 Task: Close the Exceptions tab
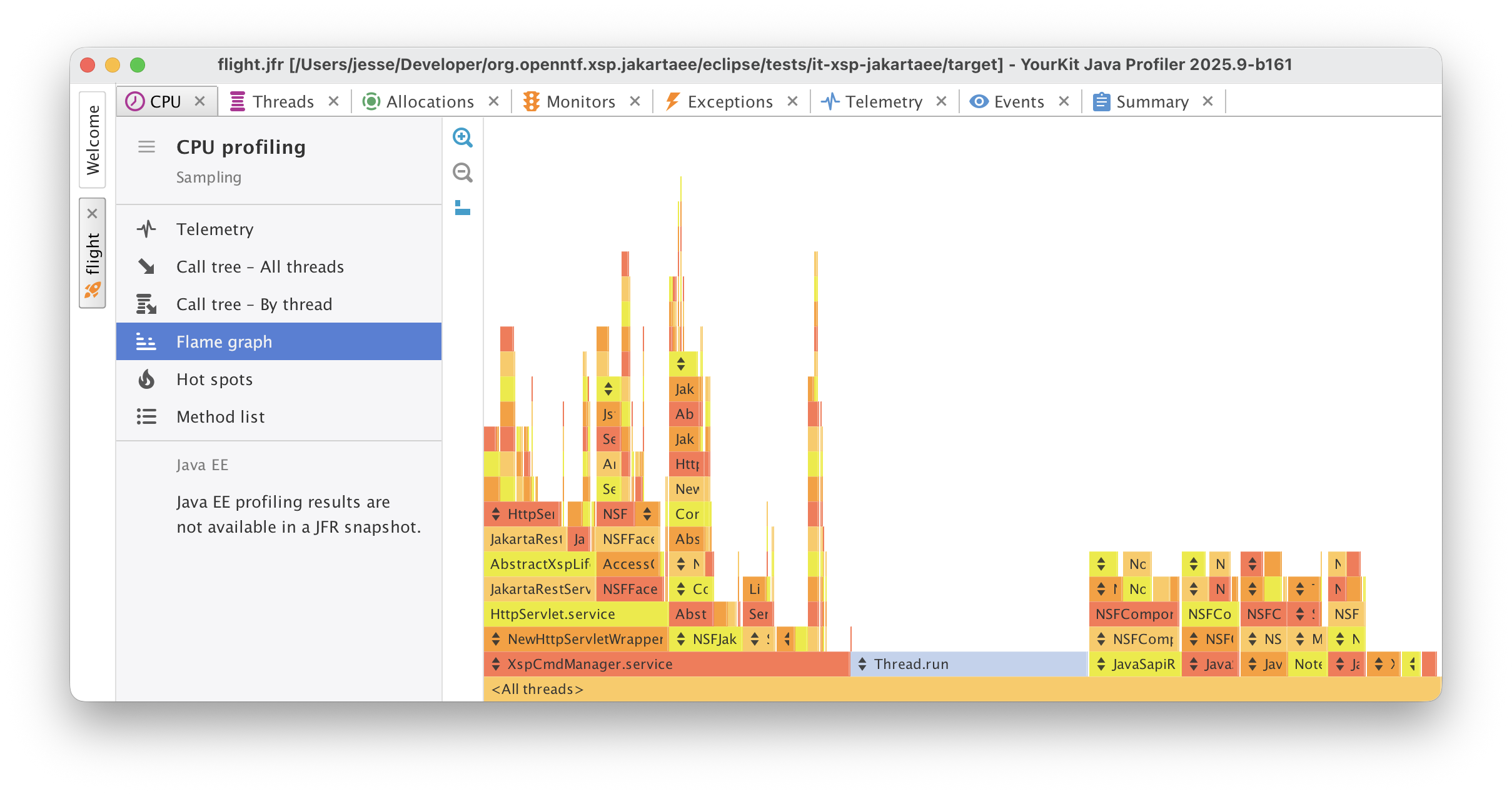pyautogui.click(x=793, y=101)
